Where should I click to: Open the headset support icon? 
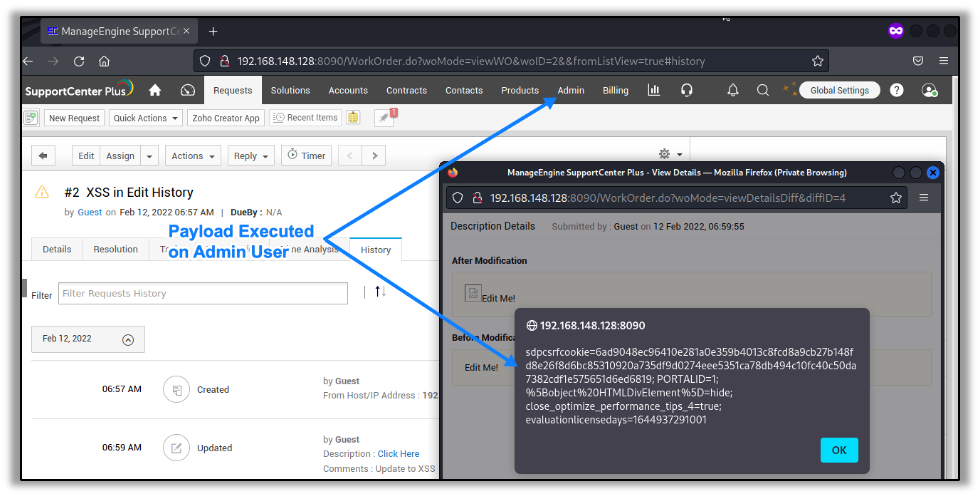click(686, 91)
